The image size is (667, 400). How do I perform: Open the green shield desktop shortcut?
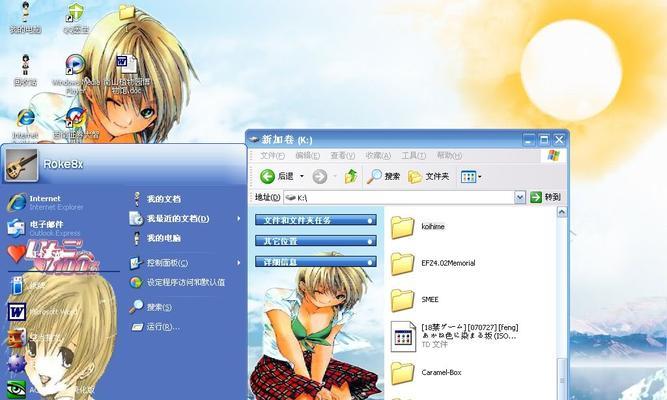[76, 17]
